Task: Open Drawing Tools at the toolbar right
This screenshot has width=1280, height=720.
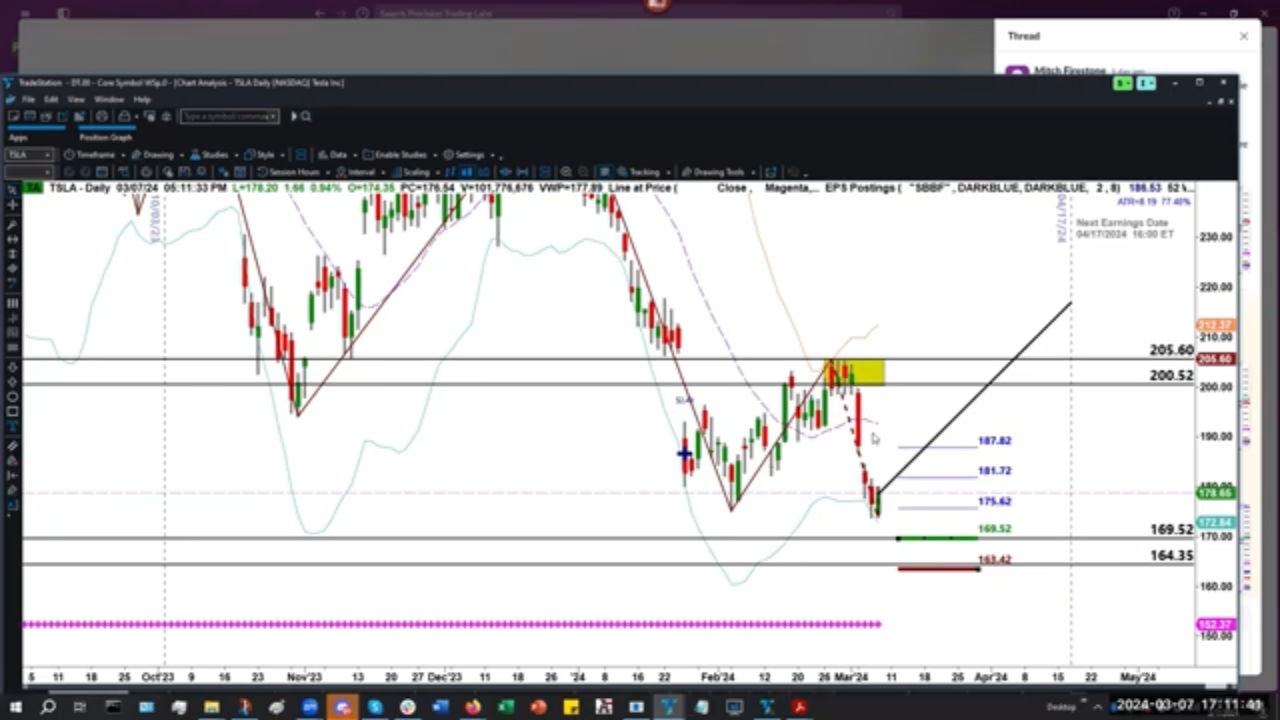Action: (717, 172)
